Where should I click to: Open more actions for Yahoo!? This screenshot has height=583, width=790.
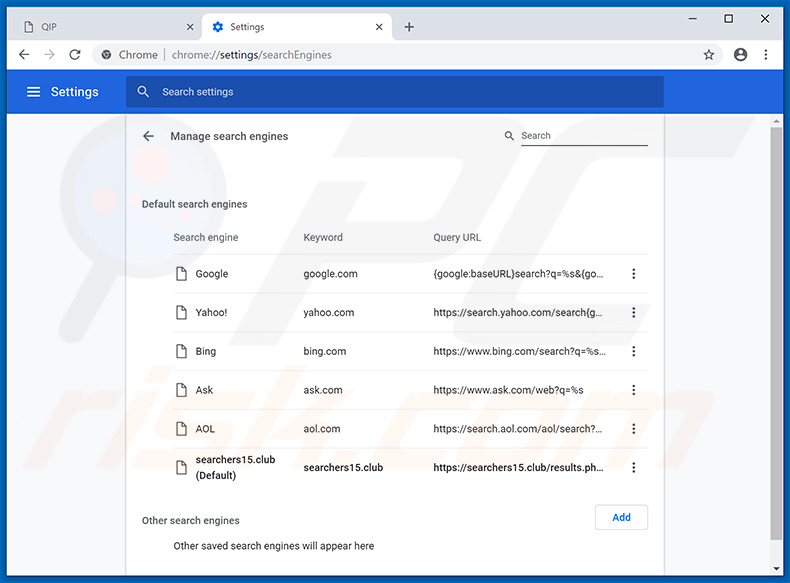pyautogui.click(x=633, y=312)
